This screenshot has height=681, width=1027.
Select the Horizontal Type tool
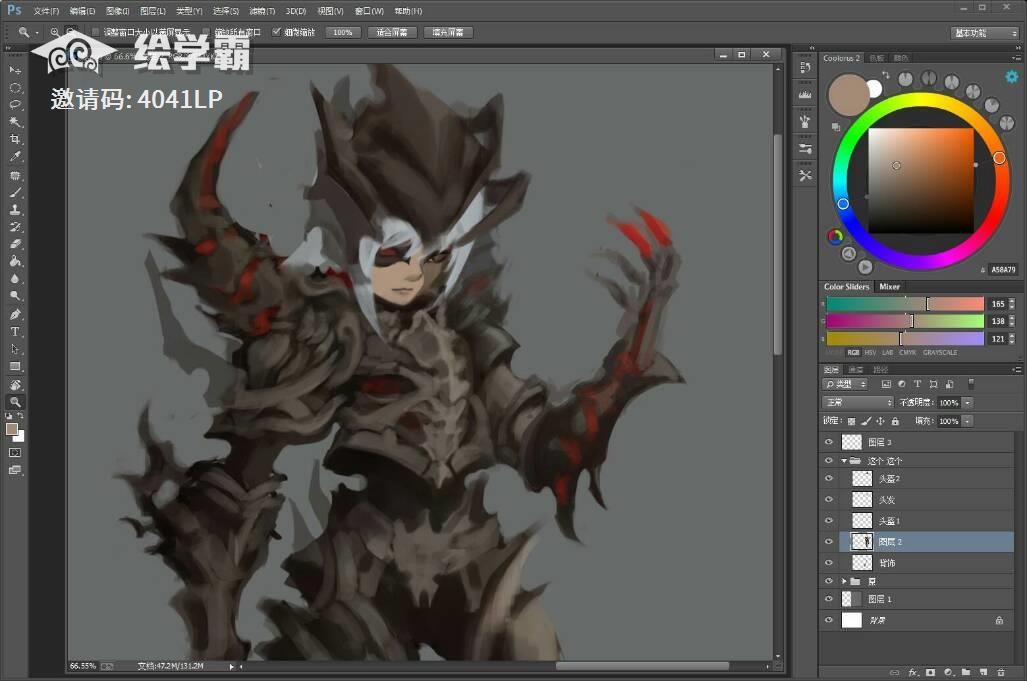click(15, 332)
